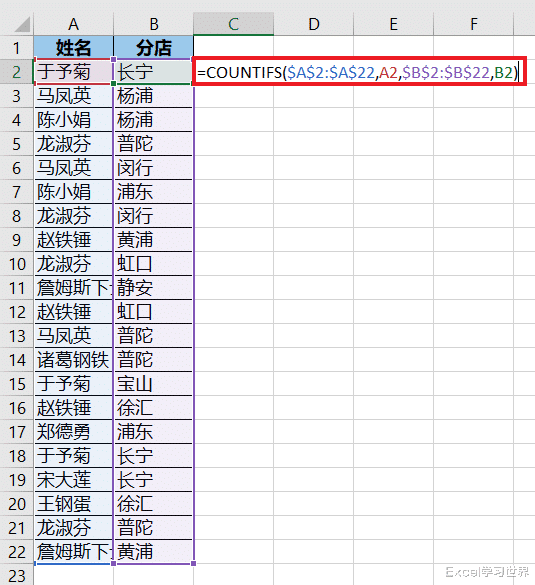The image size is (535, 585).
Task: Select cell A14 诸葛钢铁
Action: pos(73,360)
